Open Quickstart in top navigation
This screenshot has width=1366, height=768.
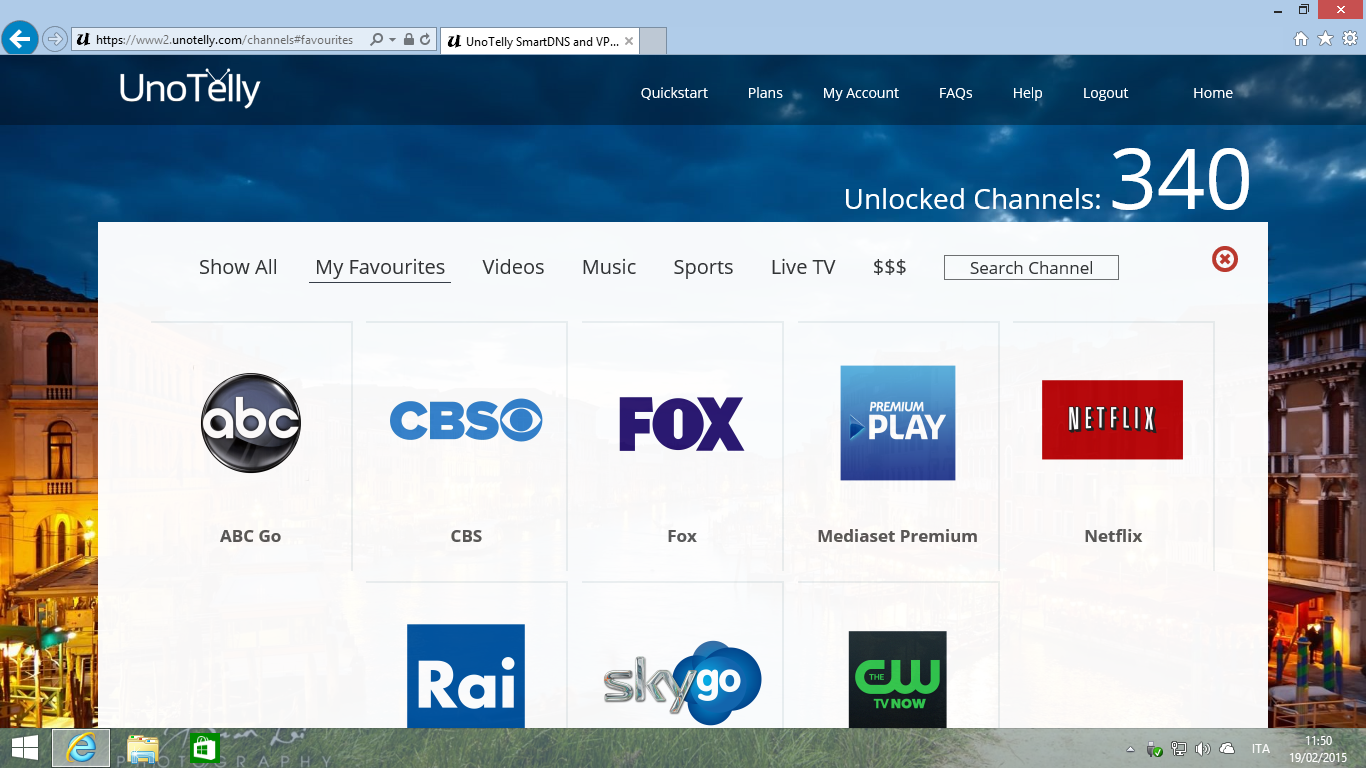pos(674,93)
